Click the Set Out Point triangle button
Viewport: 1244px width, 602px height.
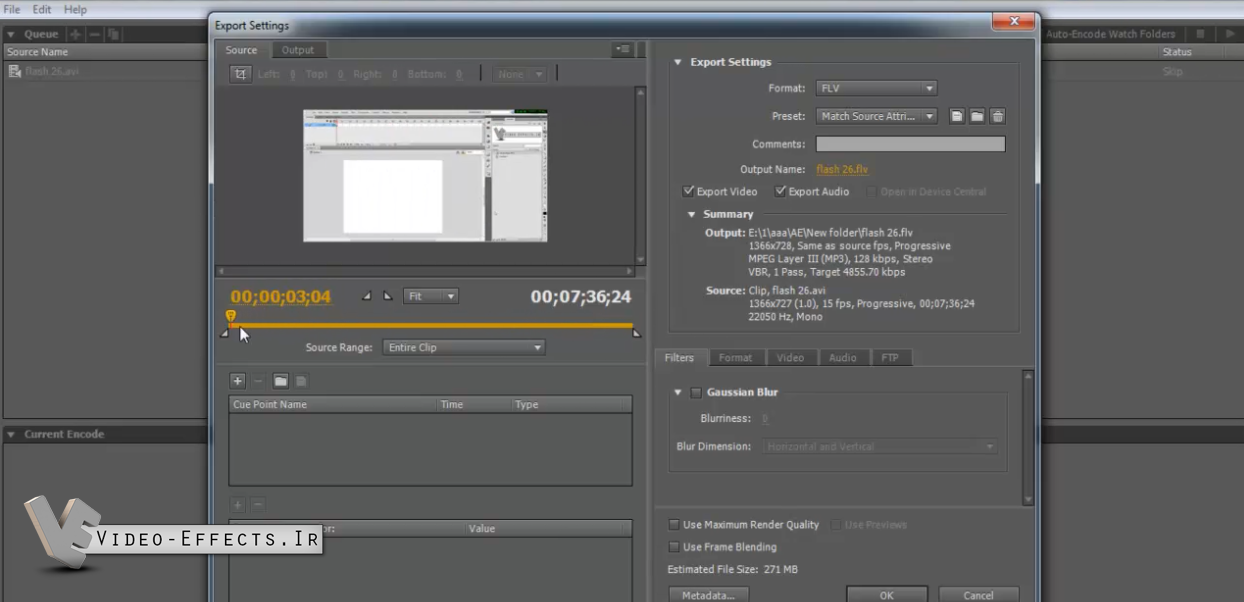[x=388, y=296]
